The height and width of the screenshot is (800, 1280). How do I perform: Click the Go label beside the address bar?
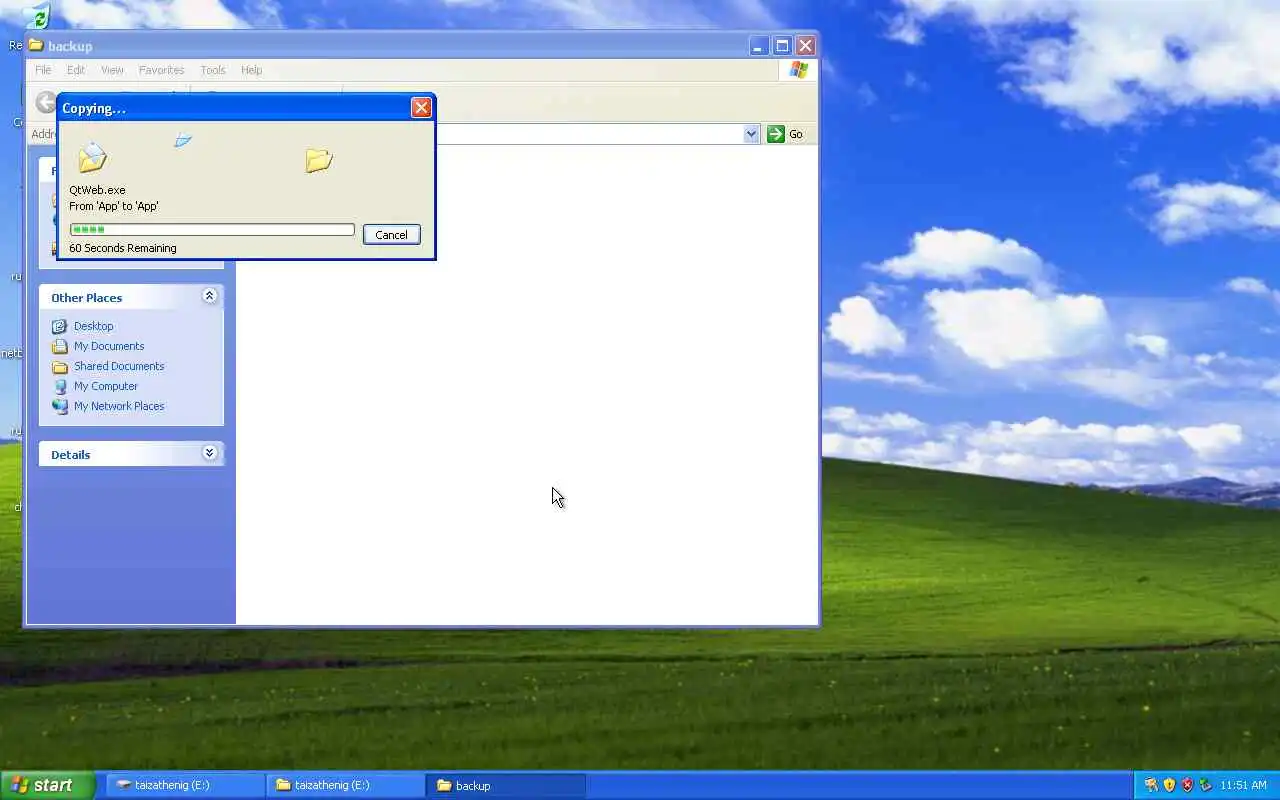pos(796,134)
